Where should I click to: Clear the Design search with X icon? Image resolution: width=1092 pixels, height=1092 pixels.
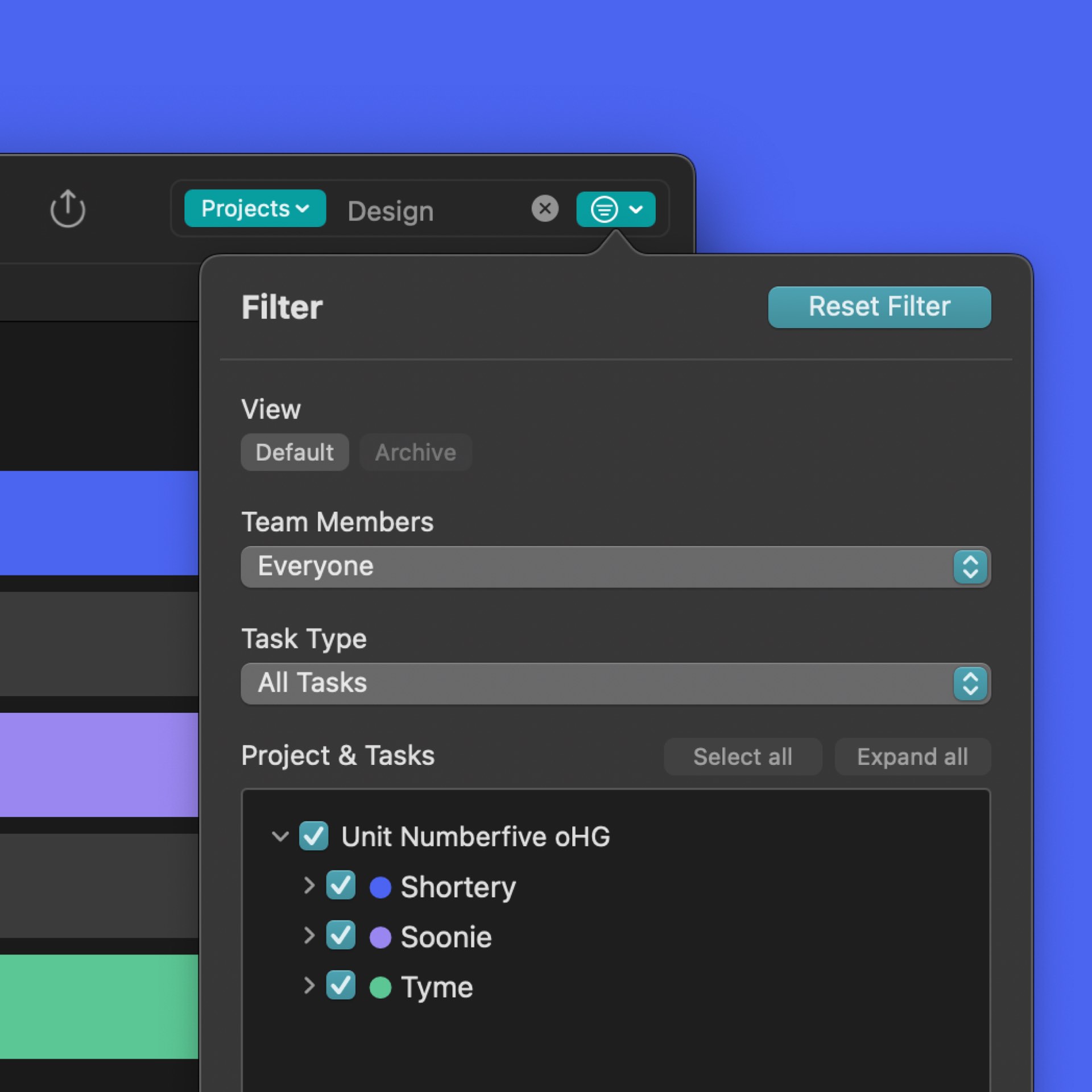(x=544, y=209)
